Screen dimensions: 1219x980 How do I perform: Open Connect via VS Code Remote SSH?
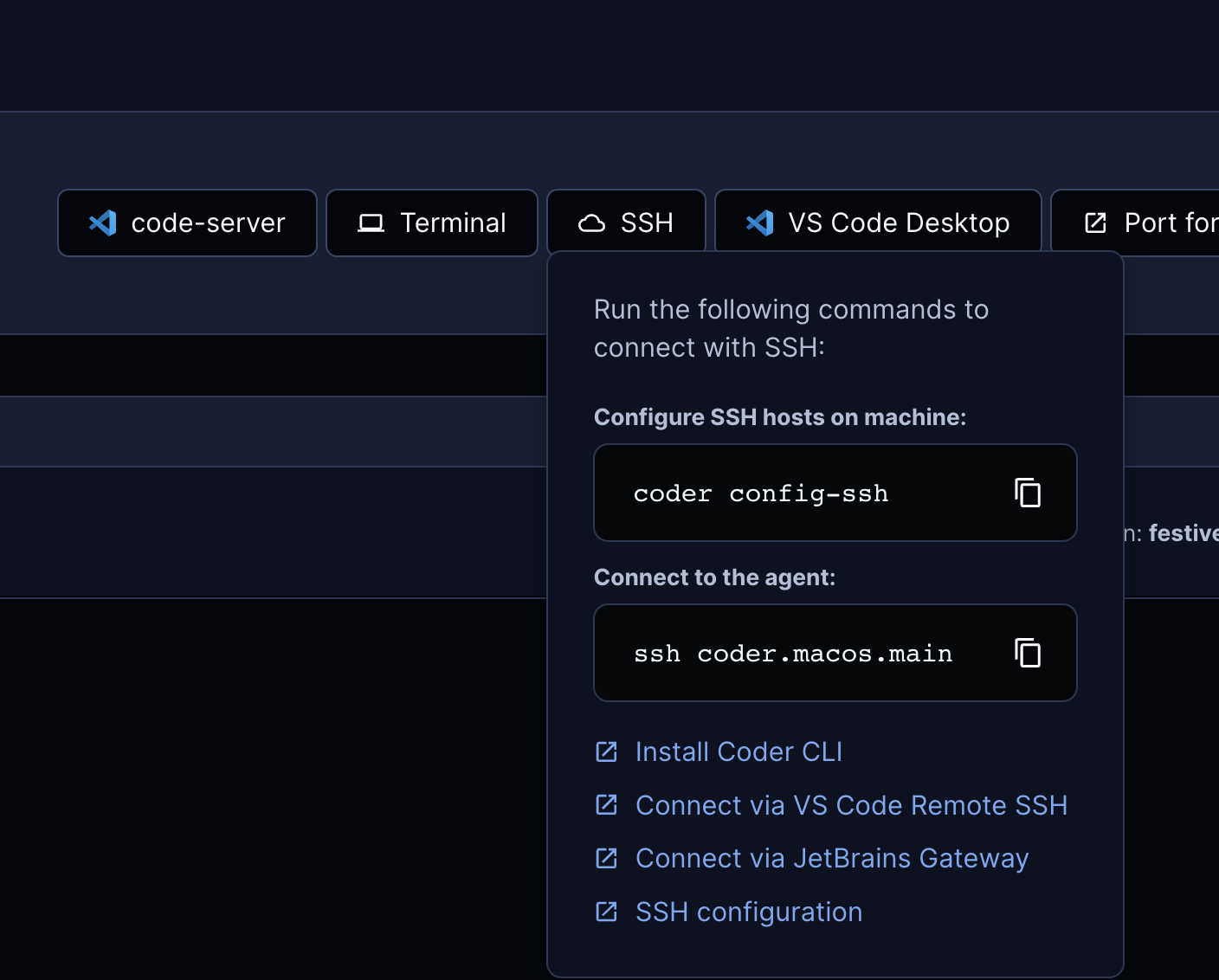tap(851, 805)
